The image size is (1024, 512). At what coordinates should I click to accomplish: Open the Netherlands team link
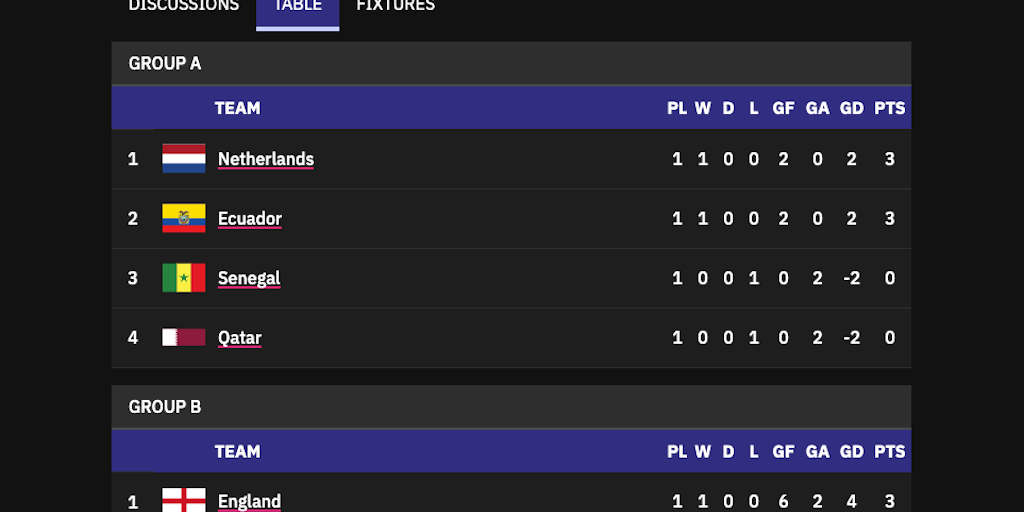266,159
